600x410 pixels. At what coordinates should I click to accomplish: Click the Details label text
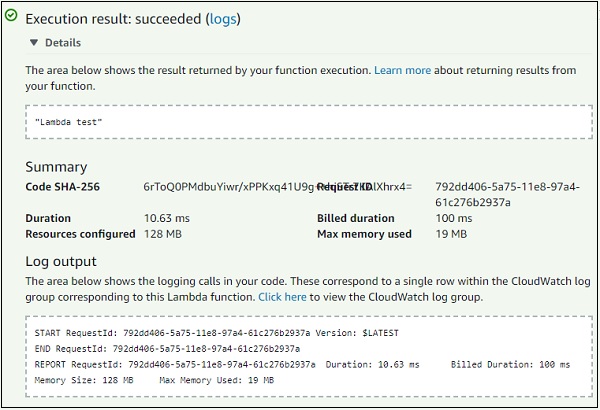pyautogui.click(x=62, y=43)
